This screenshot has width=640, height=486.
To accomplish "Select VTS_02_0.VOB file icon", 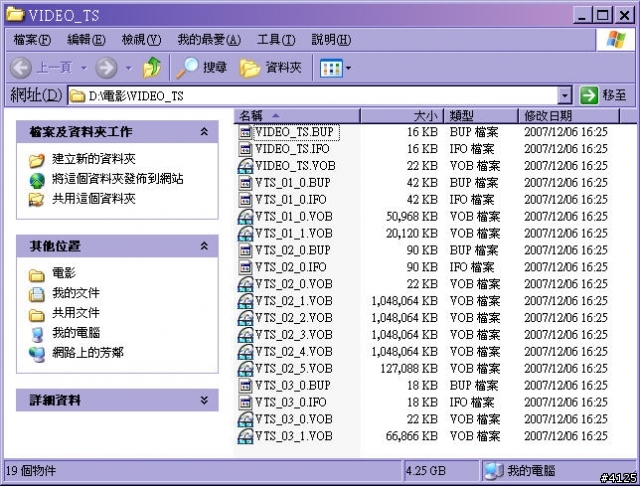I will pyautogui.click(x=245, y=284).
